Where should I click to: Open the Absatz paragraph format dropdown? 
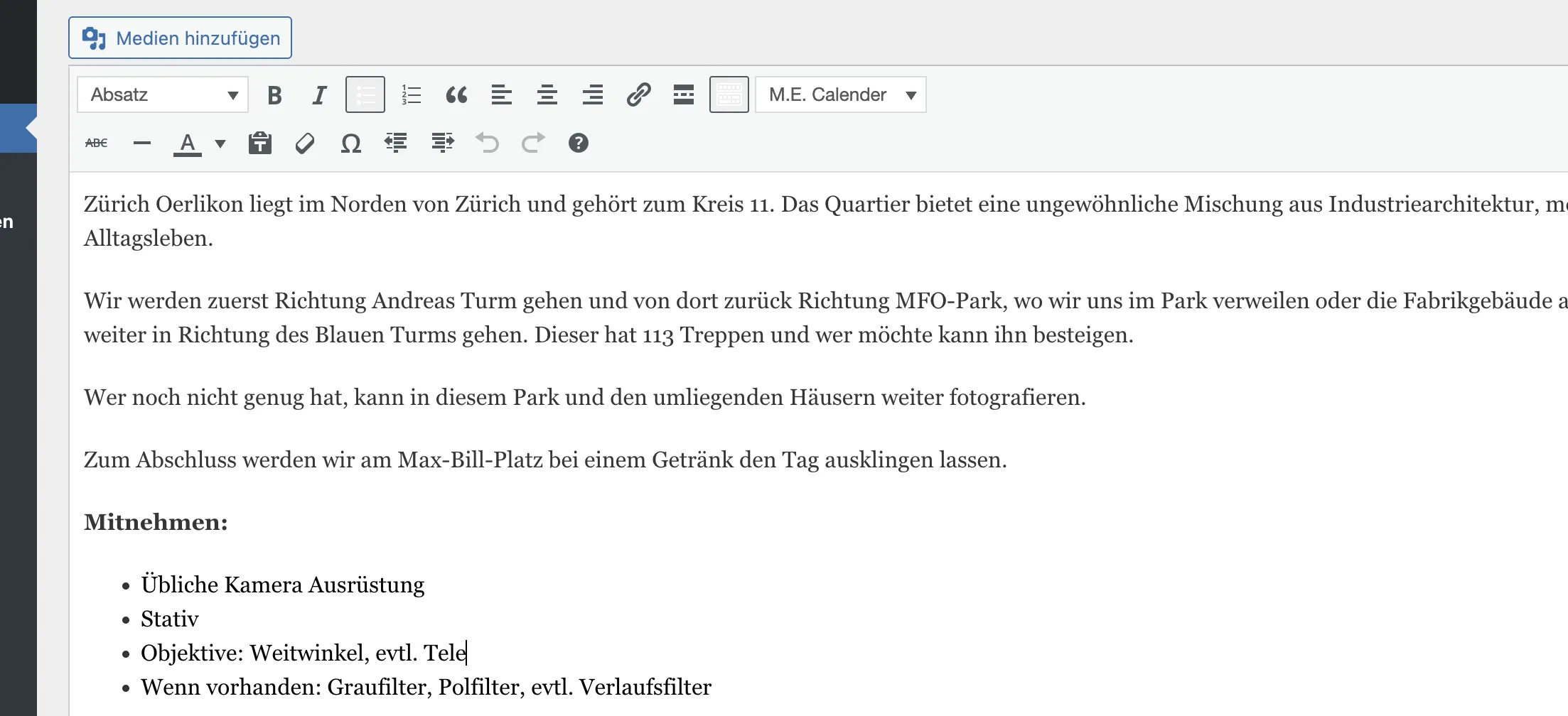point(163,94)
